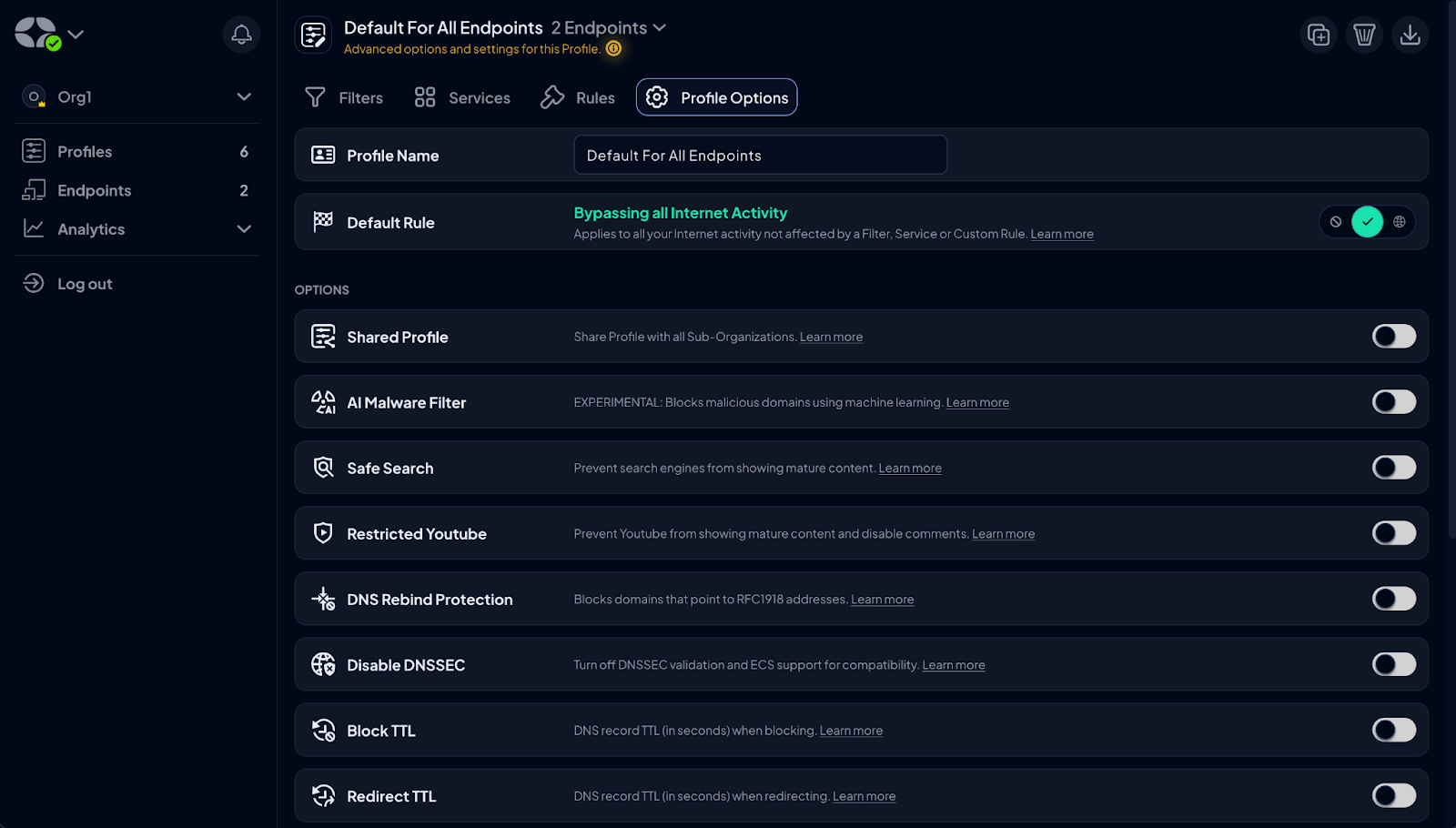Click the AI Malware Filter icon
This screenshot has height=828, width=1456.
pos(323,402)
